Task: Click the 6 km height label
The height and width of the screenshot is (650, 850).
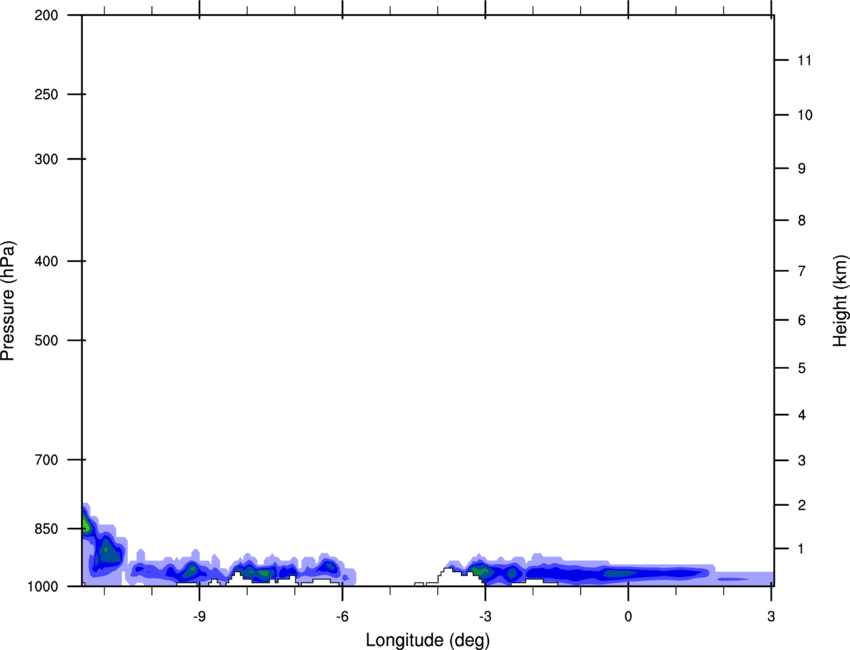Action: [802, 320]
